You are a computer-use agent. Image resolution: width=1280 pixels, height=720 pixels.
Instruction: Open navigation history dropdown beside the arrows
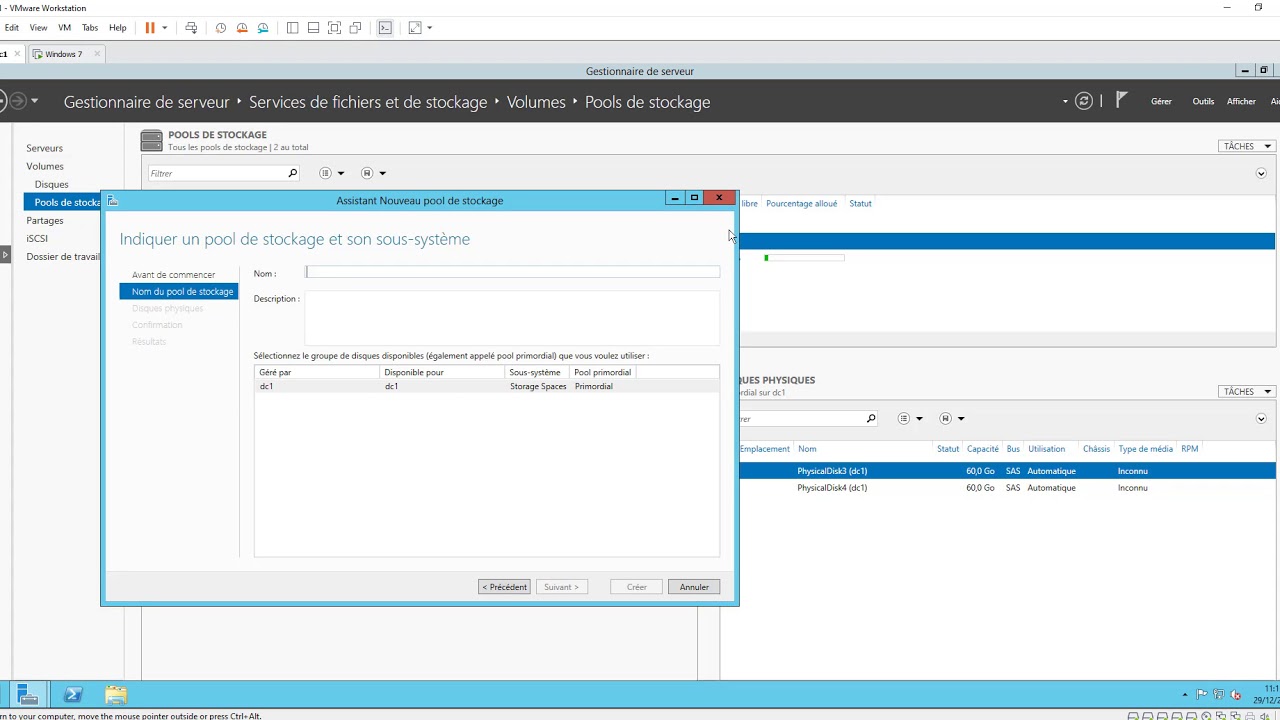(x=35, y=101)
